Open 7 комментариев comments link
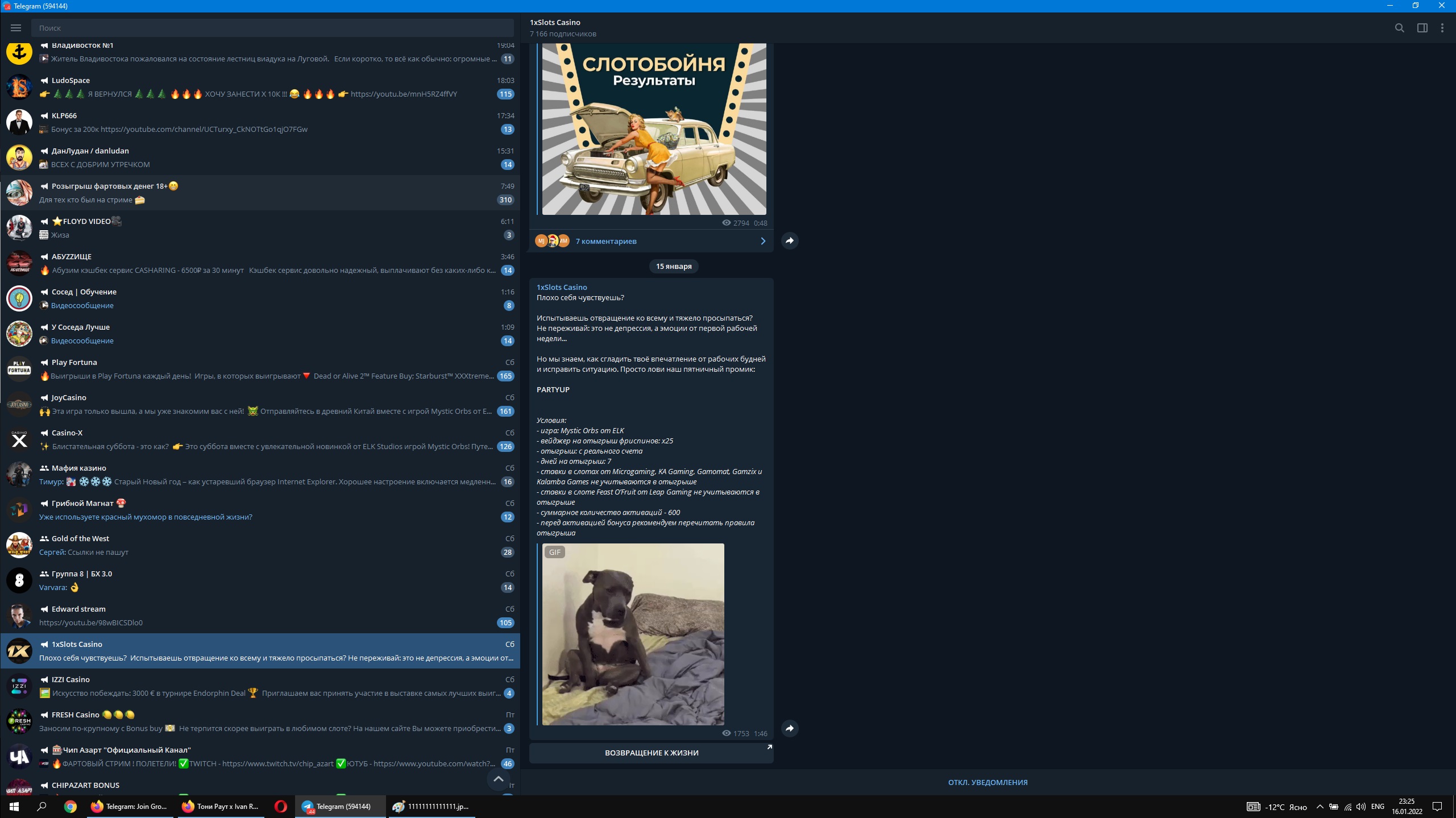 pyautogui.click(x=606, y=241)
